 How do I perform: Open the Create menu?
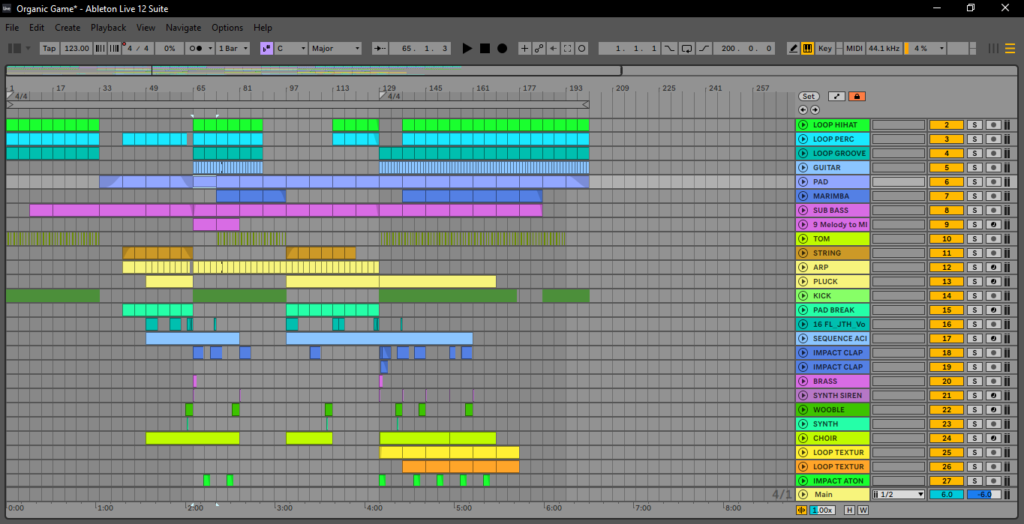point(68,28)
